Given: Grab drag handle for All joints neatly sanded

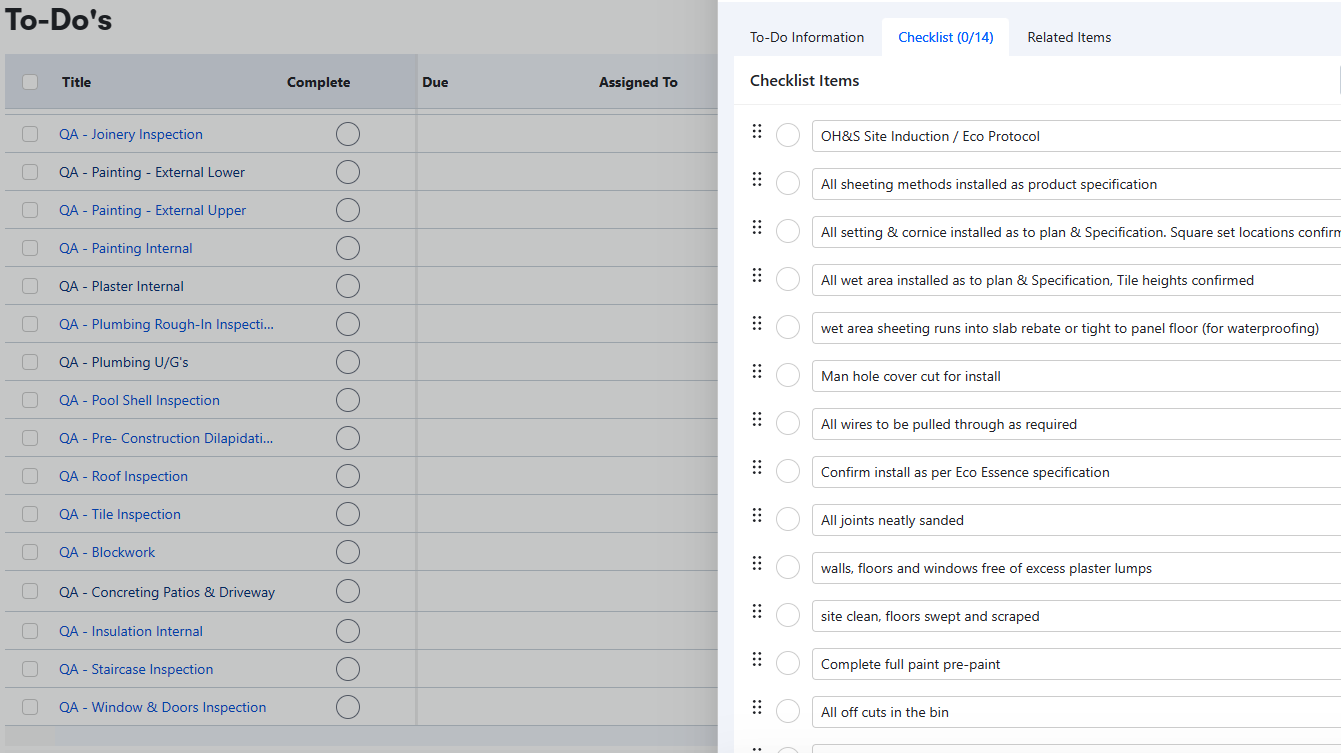Looking at the screenshot, I should coord(757,515).
